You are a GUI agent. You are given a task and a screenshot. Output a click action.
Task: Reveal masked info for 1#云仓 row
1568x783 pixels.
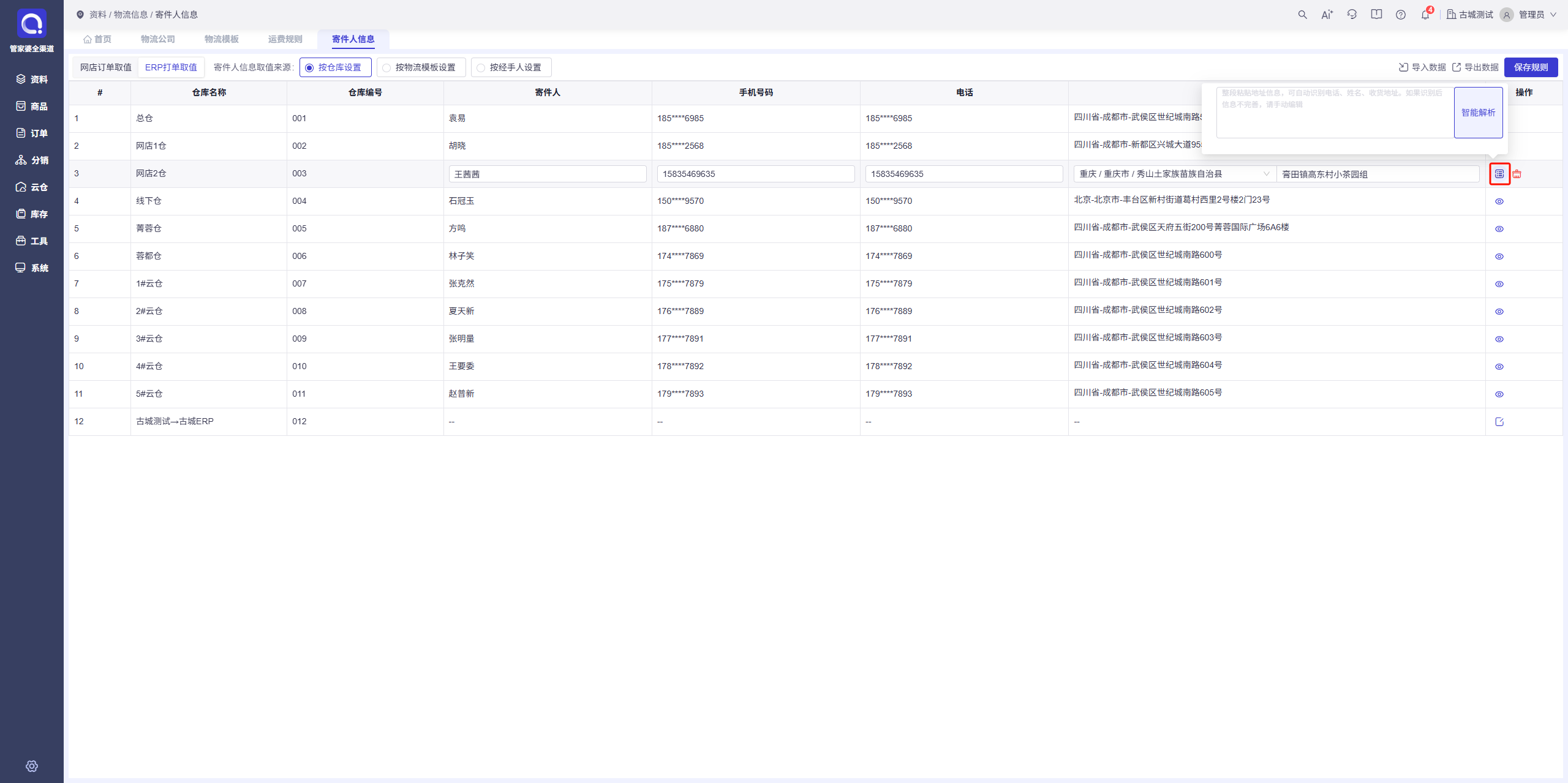click(1499, 284)
